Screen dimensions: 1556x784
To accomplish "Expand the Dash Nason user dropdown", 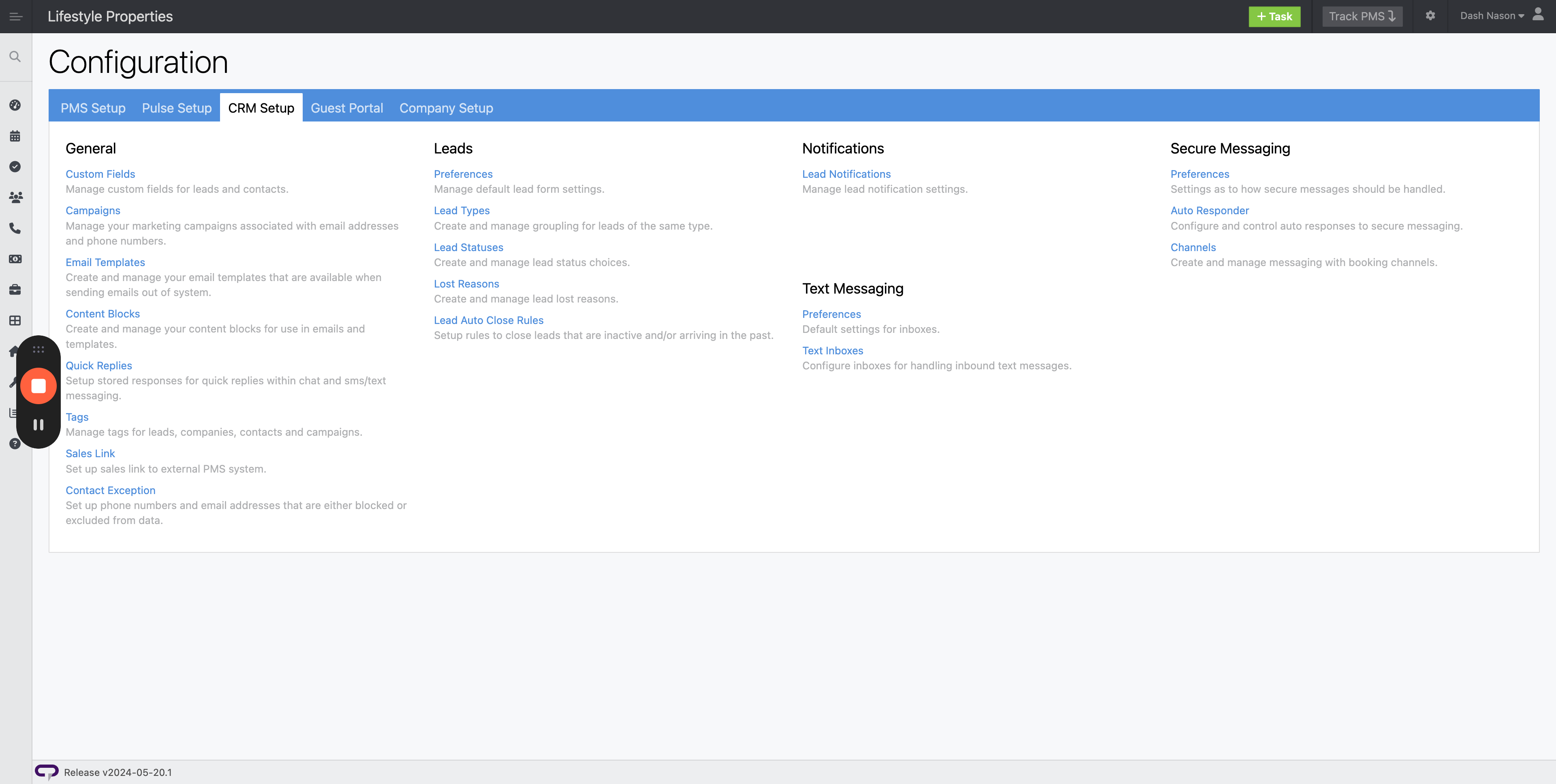I will [x=1492, y=16].
